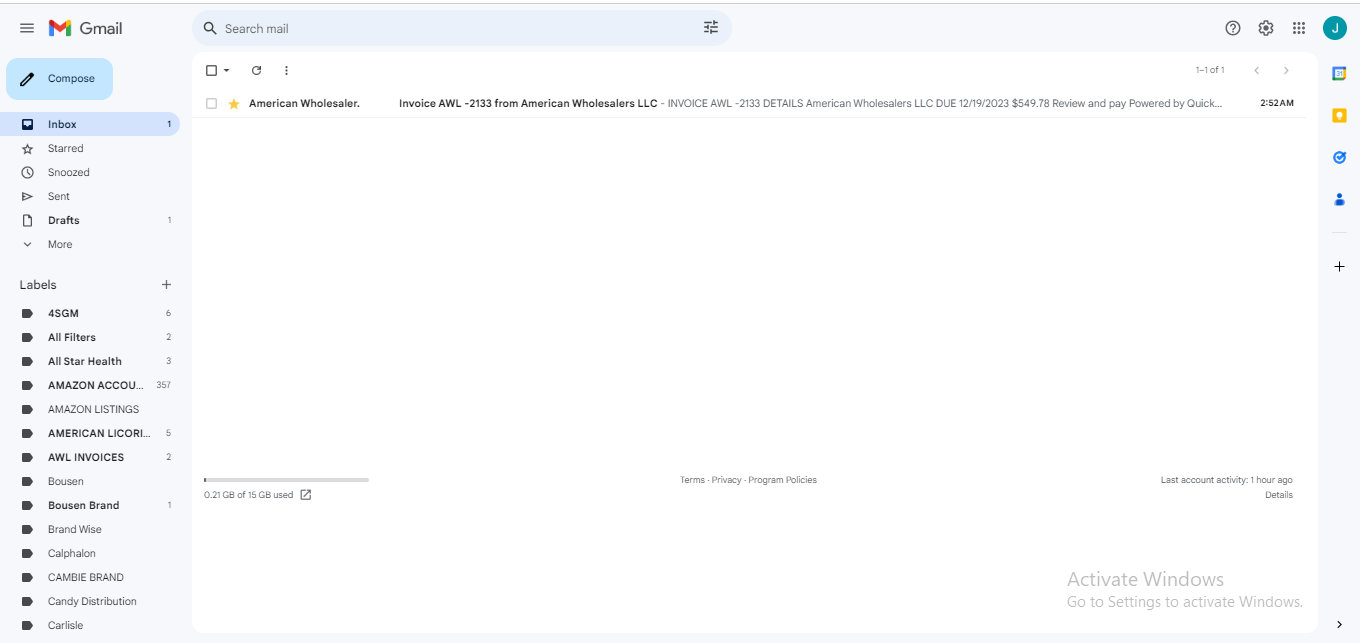Tick the select-all checkbox

point(211,70)
